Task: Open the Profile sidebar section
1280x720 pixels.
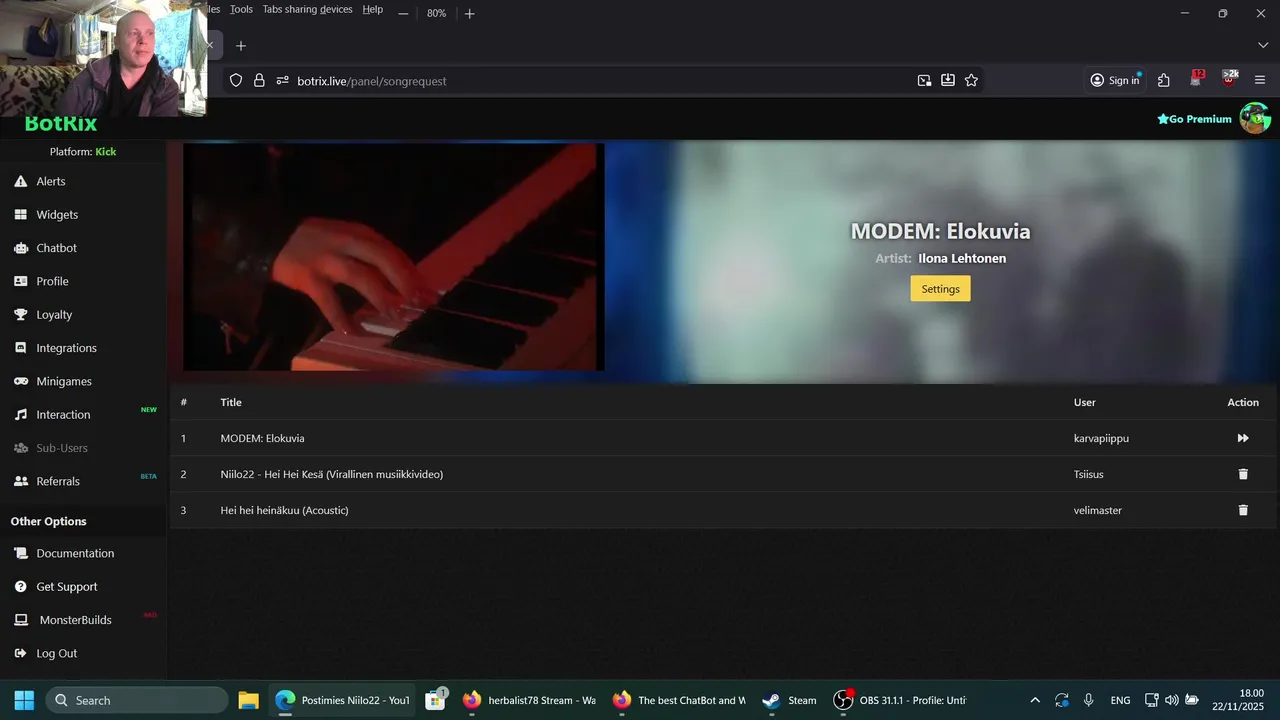Action: (x=52, y=281)
